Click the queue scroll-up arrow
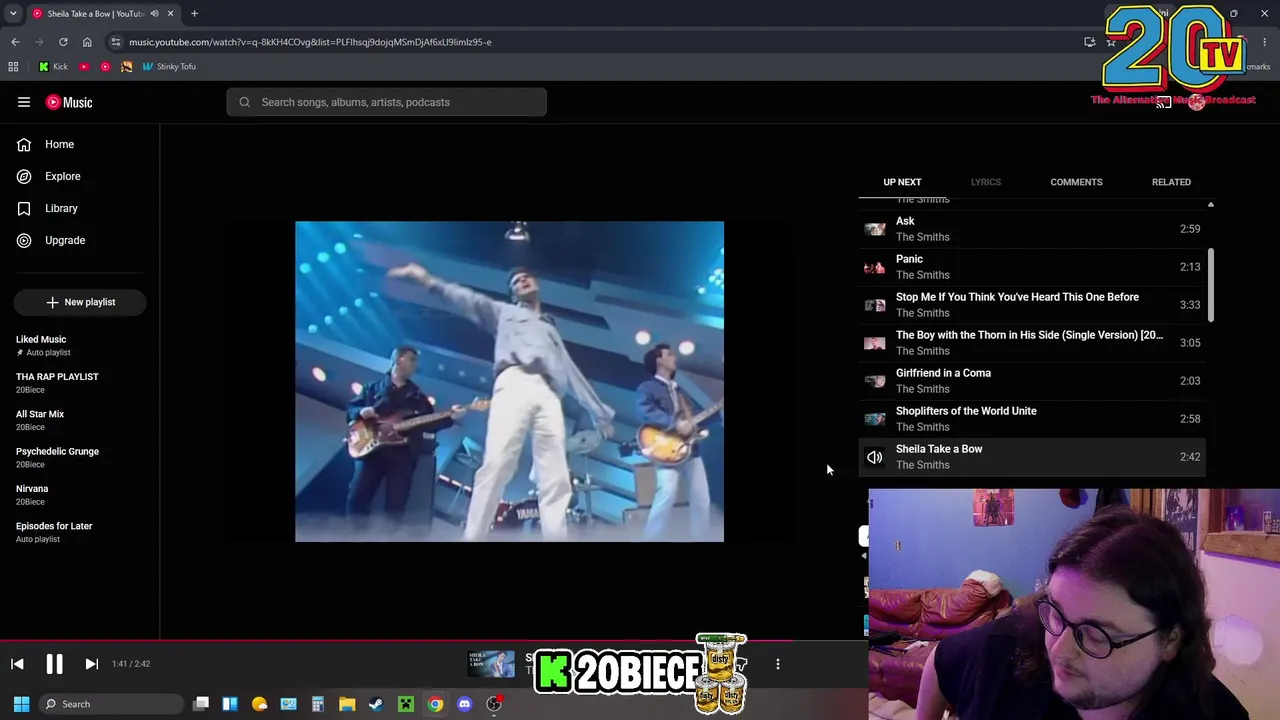The width and height of the screenshot is (1280, 720). (1211, 204)
